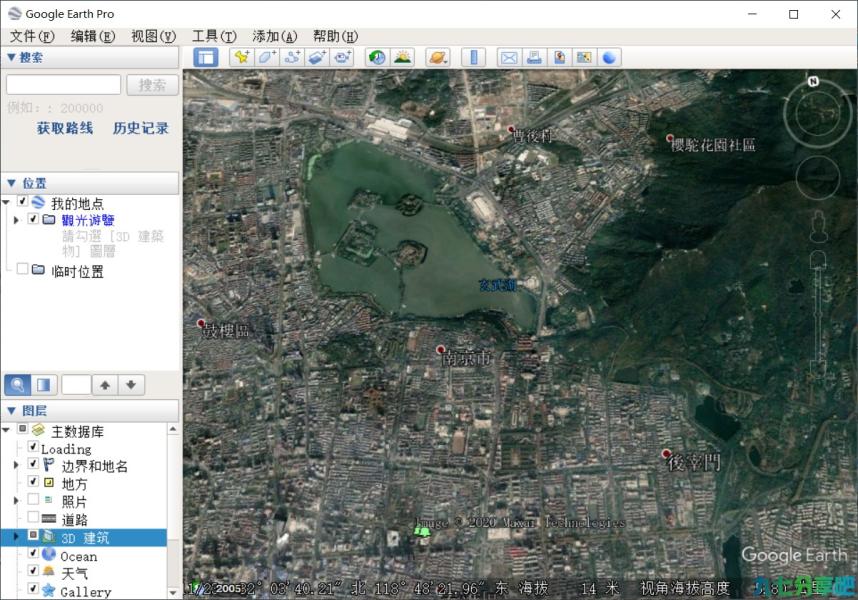858x600 pixels.
Task: Expand the 3D 建筑 layer node
Action: (x=16, y=536)
